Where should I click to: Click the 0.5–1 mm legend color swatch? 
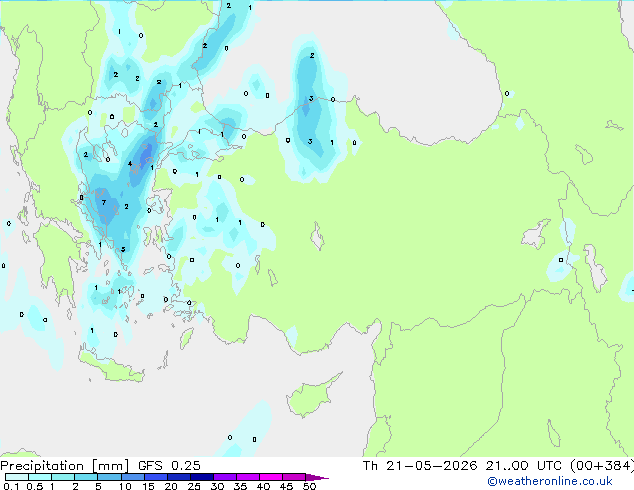(x=40, y=477)
